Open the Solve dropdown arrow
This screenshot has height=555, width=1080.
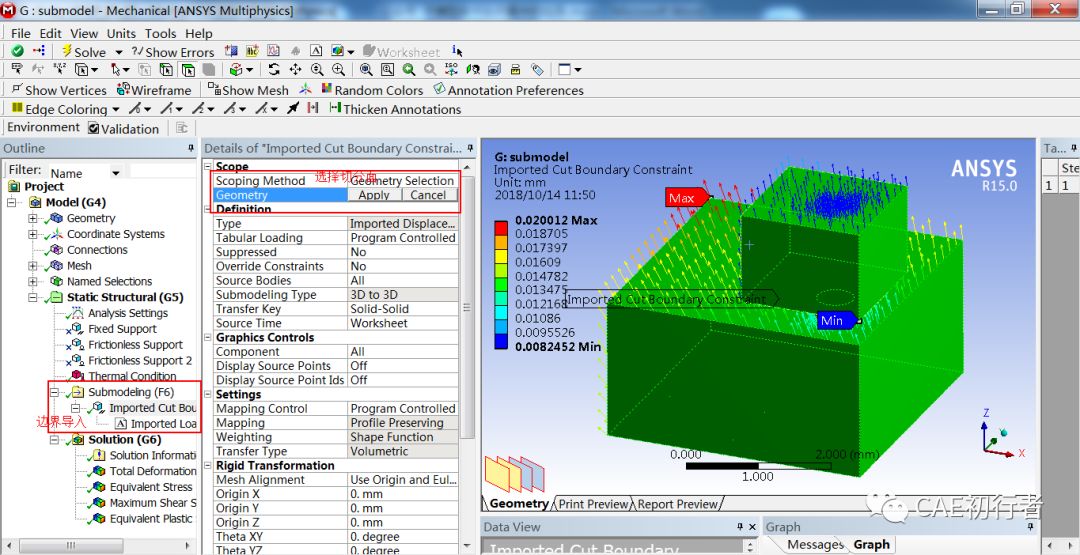[x=118, y=52]
